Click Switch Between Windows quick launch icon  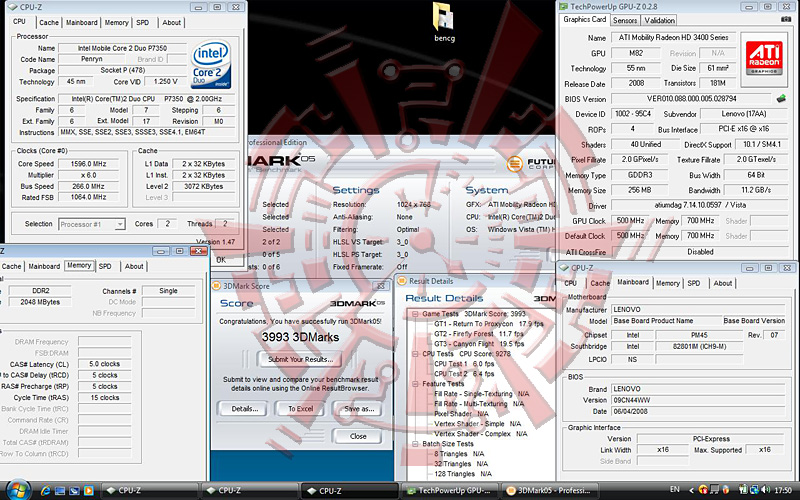coord(74,491)
